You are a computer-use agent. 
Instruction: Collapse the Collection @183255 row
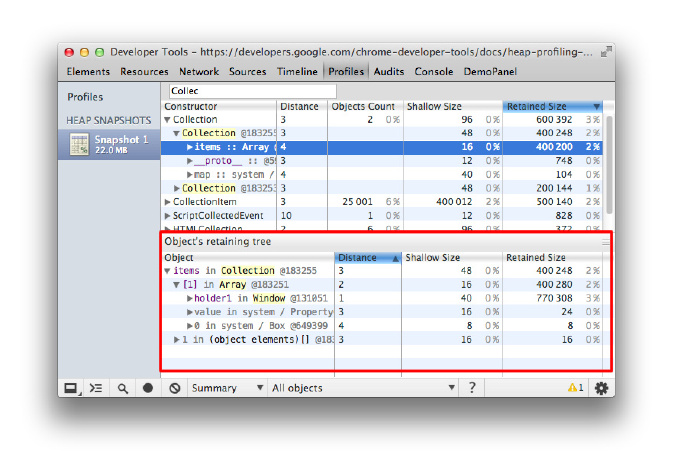[176, 133]
